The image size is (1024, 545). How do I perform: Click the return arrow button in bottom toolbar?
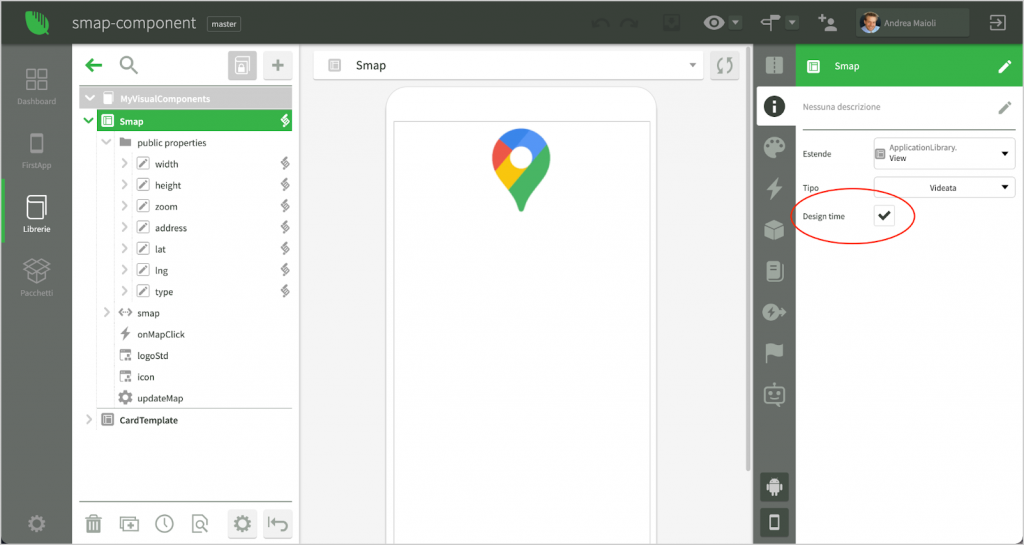278,523
